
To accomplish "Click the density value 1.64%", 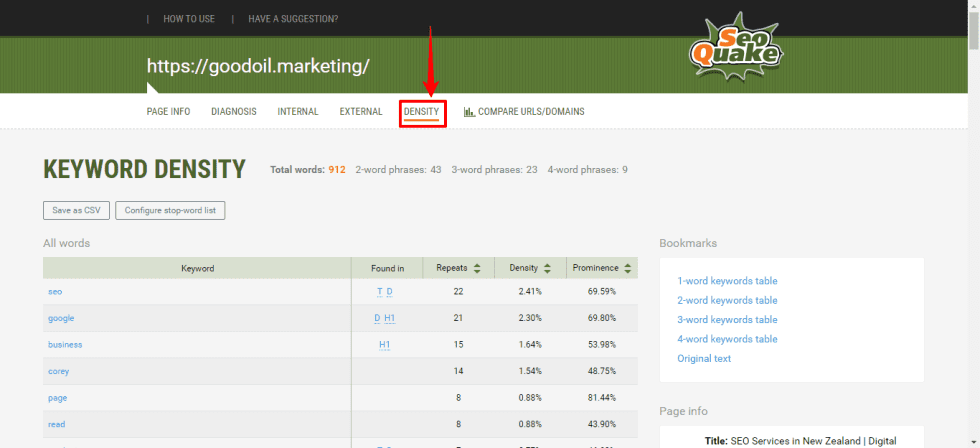I will pos(530,344).
